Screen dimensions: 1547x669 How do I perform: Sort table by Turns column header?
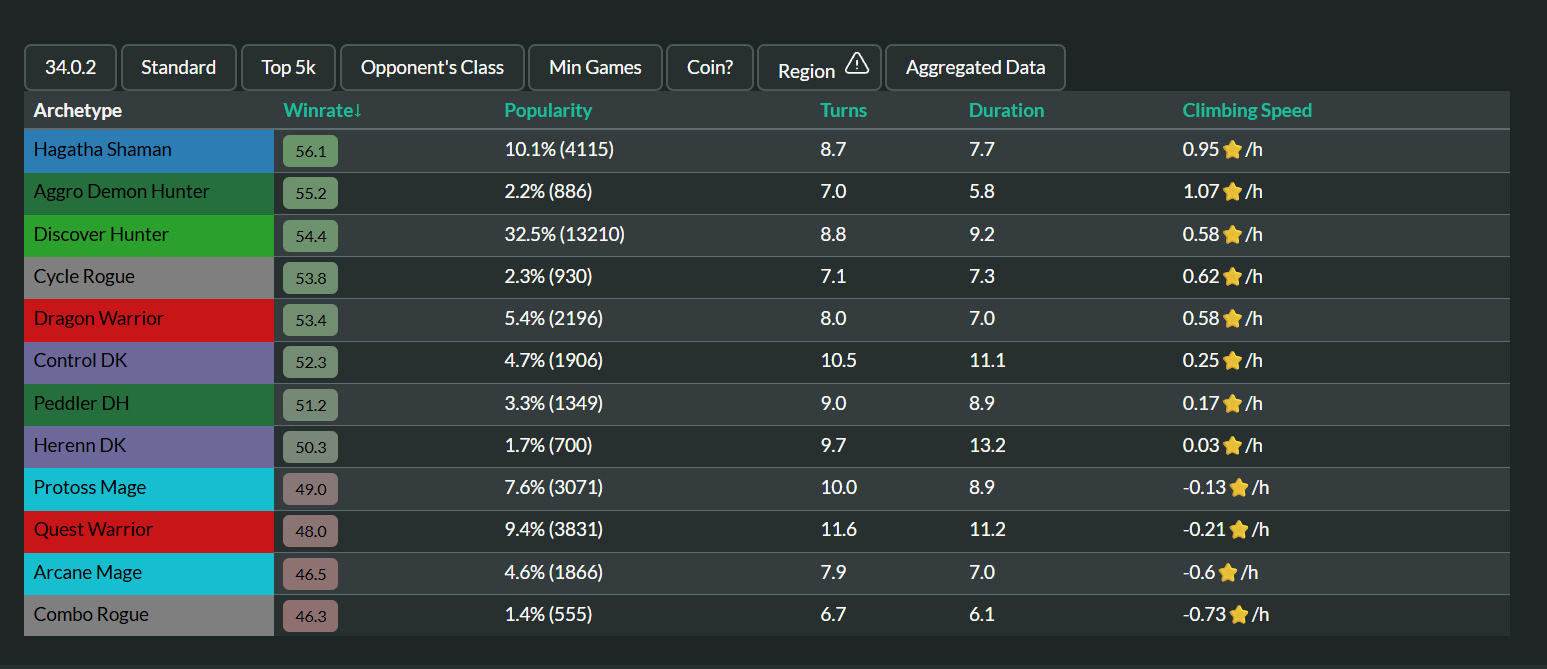click(843, 111)
